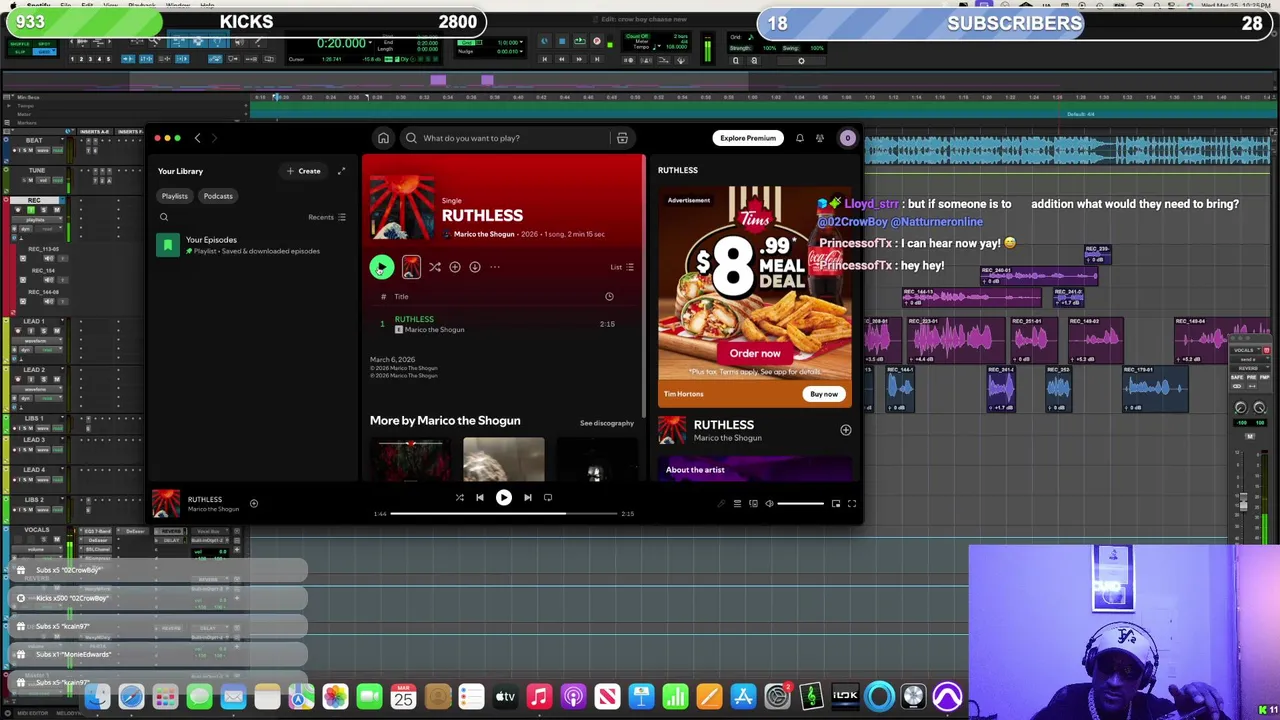Screen dimensions: 1280x720
Task: Open the miniplayer from the player bar
Action: (836, 504)
